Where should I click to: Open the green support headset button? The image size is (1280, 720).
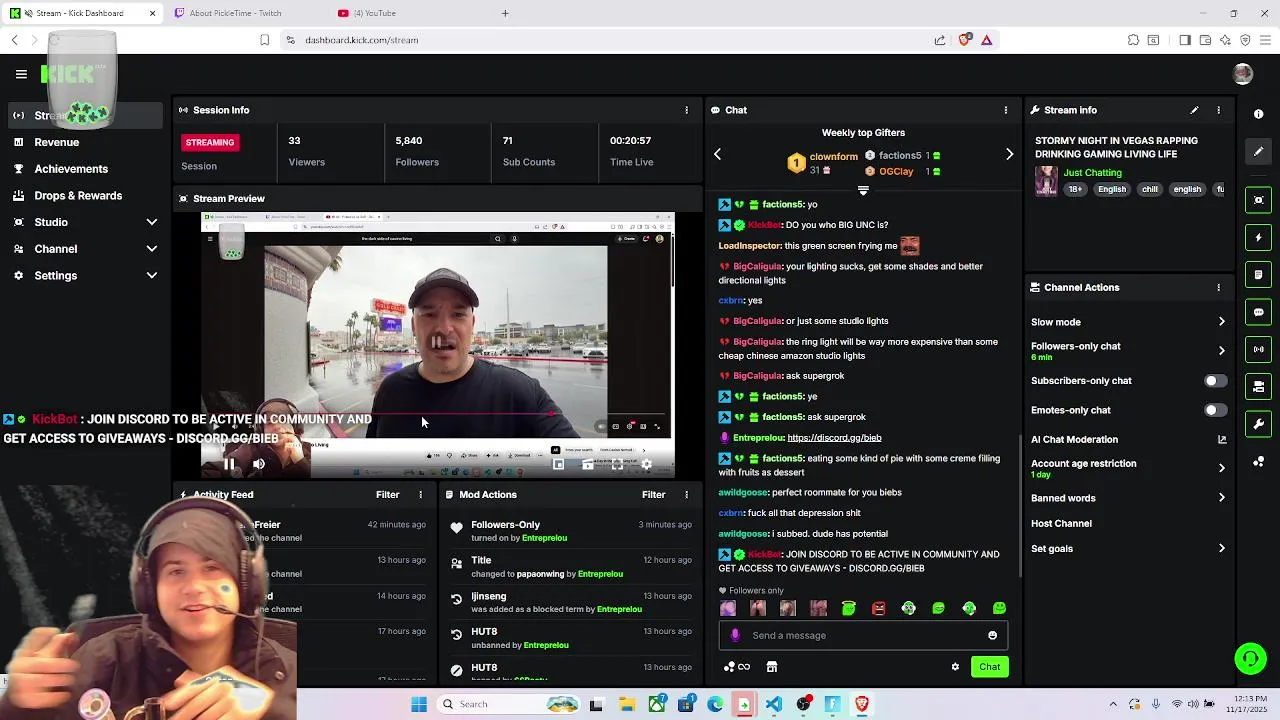[x=1250, y=658]
